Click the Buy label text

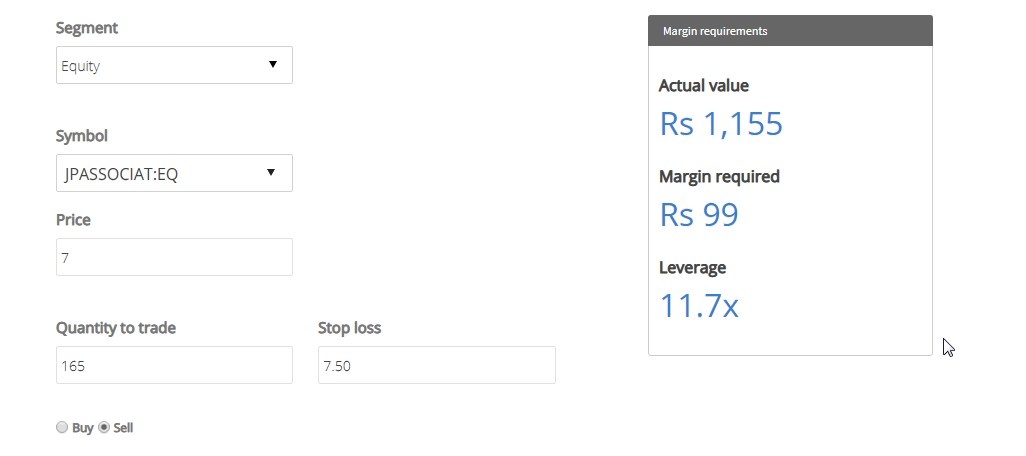[82, 428]
